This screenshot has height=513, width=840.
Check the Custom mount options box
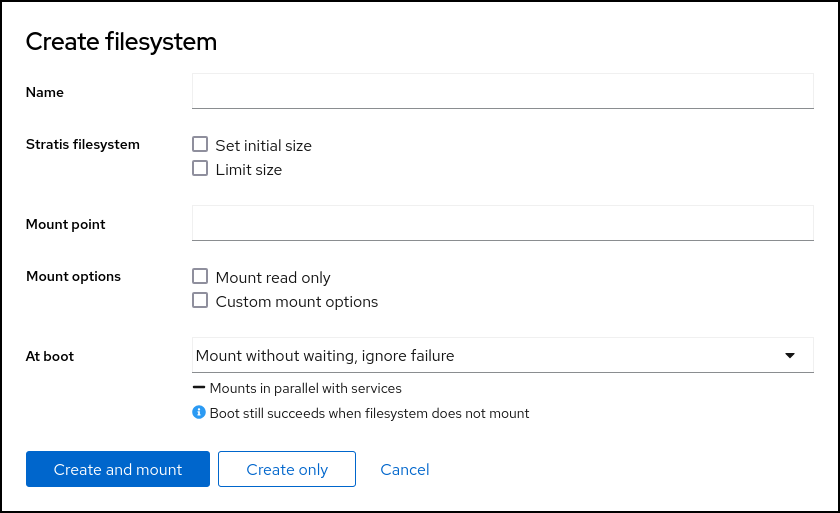tap(200, 301)
